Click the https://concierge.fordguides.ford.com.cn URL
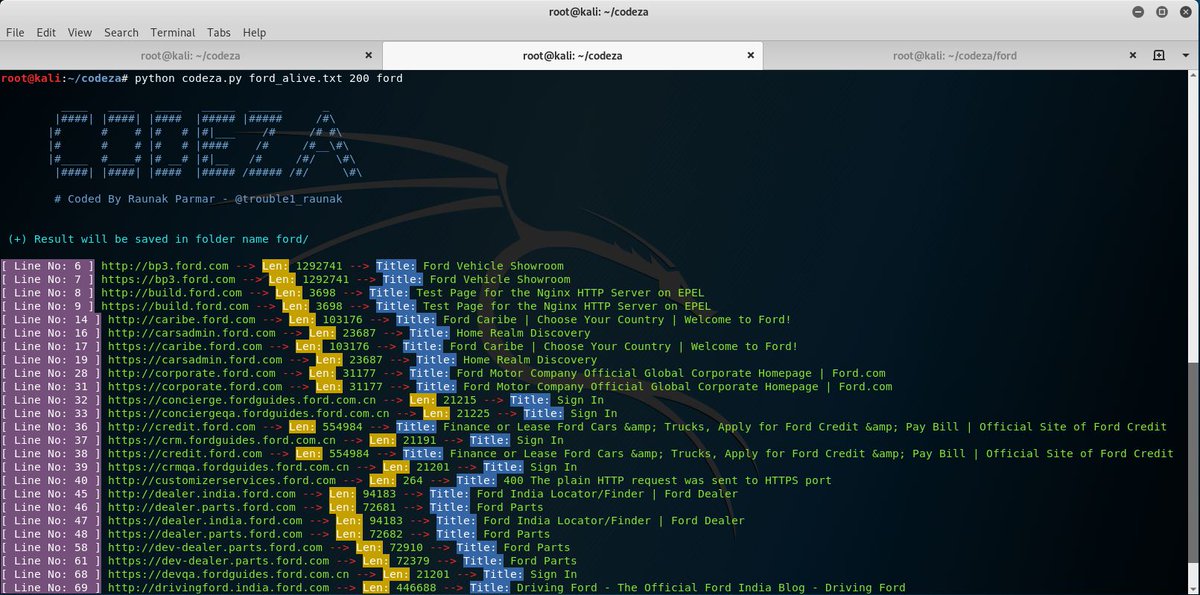This screenshot has height=595, width=1200. tap(242, 400)
